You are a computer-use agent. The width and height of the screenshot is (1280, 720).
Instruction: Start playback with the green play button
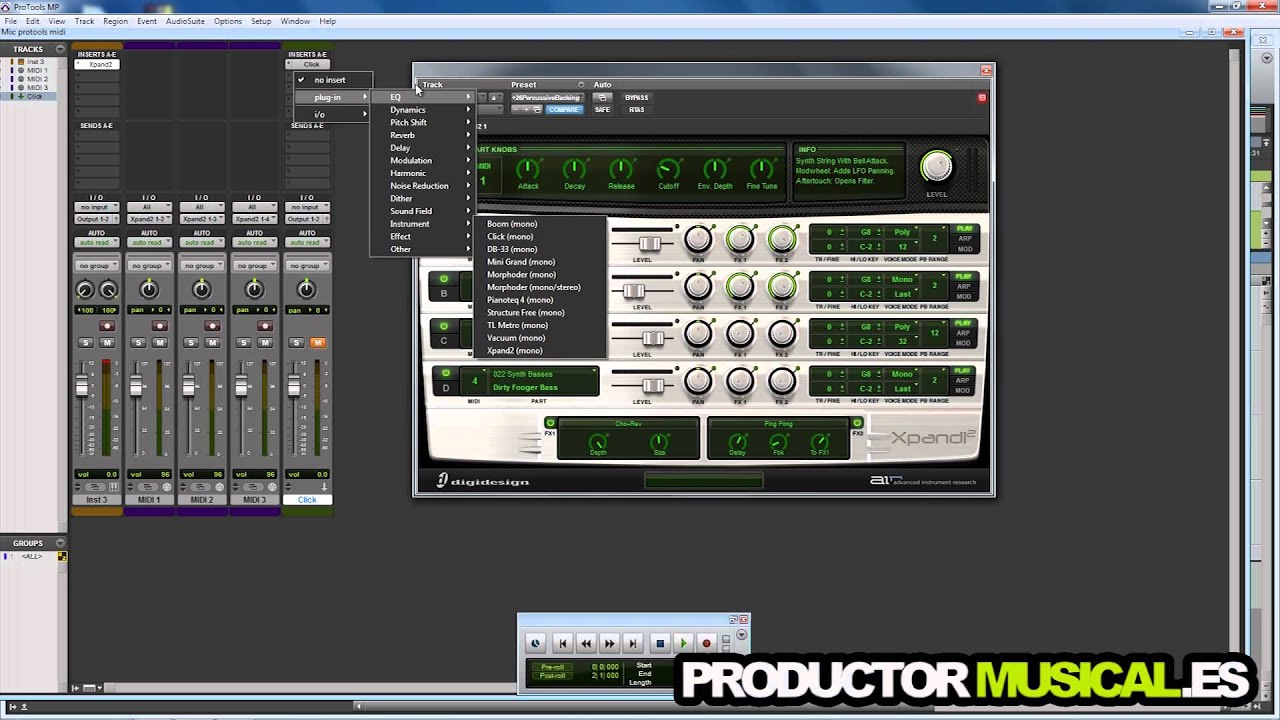683,644
